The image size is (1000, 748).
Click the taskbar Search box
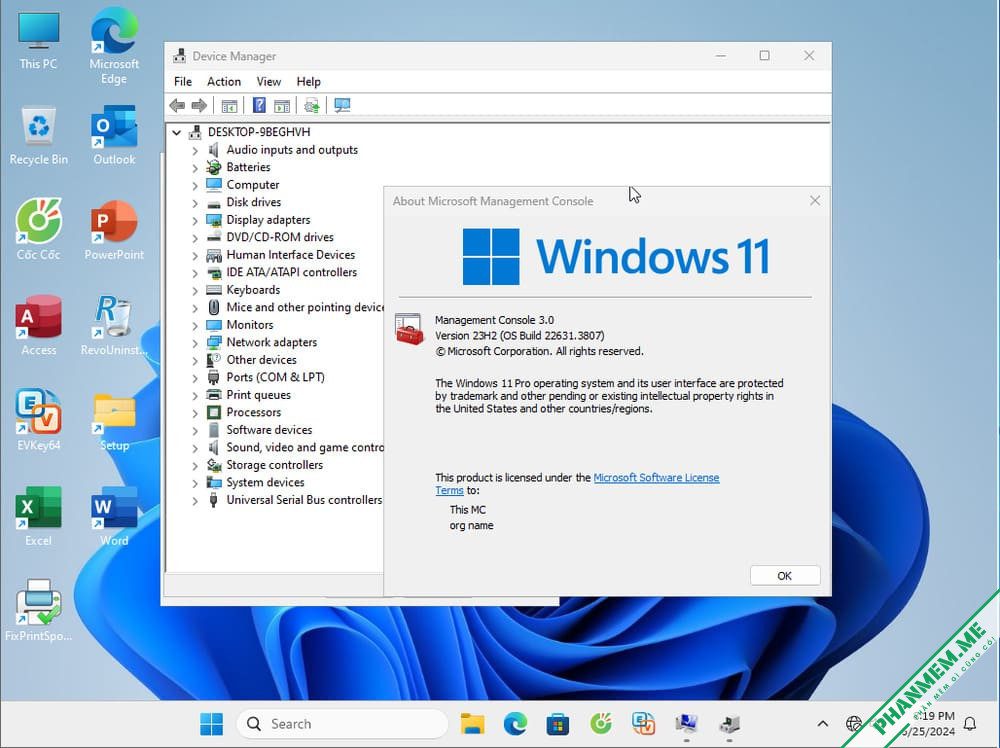click(342, 724)
